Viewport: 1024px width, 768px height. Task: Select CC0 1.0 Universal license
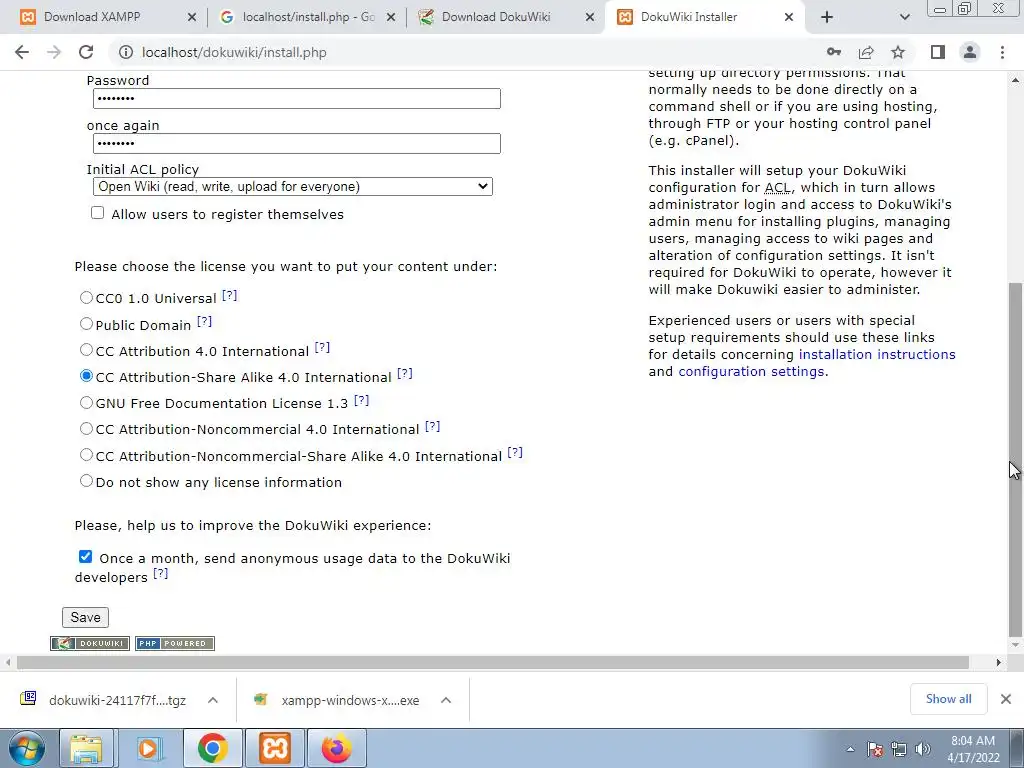coord(86,297)
